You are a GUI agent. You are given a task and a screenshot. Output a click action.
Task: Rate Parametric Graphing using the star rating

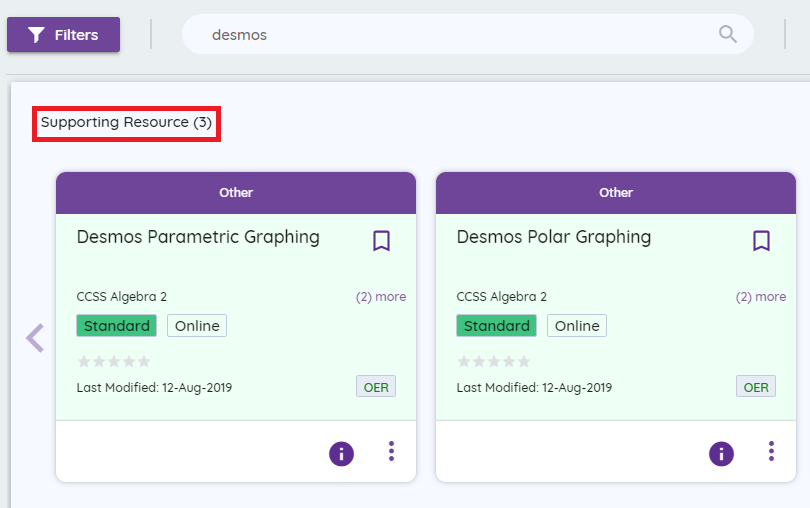click(x=114, y=361)
